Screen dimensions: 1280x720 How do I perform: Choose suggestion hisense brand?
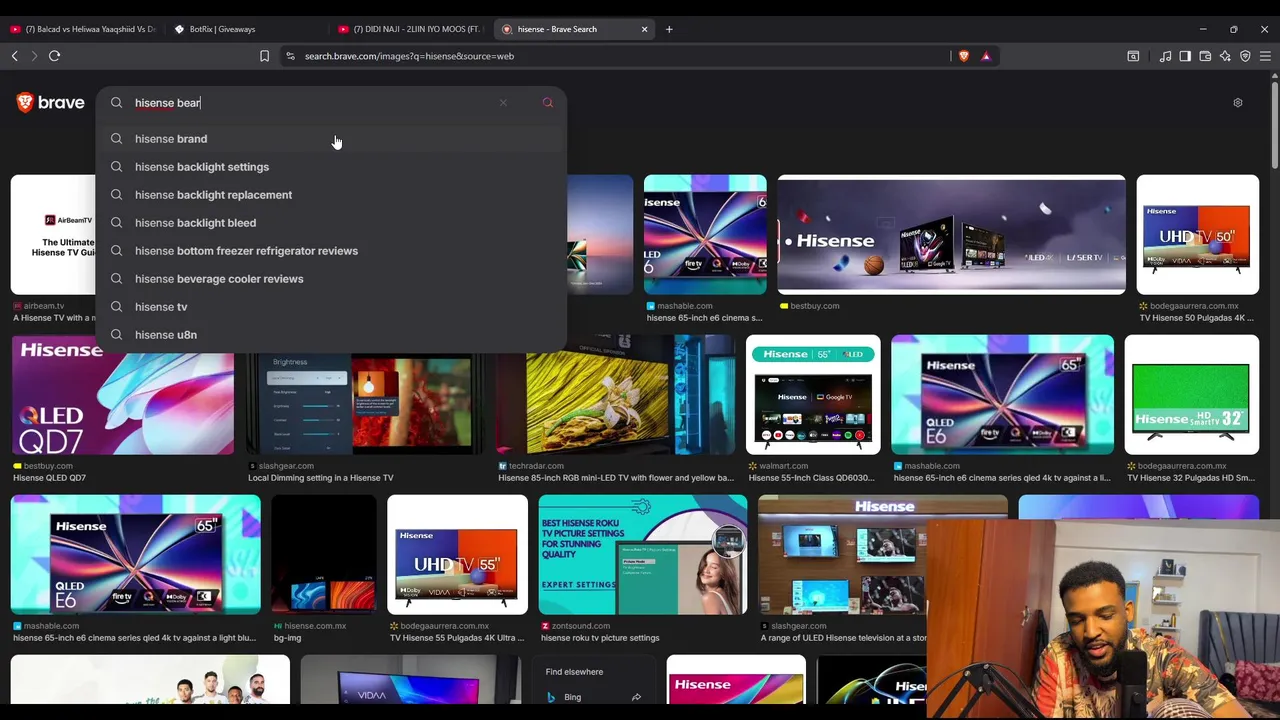pyautogui.click(x=331, y=139)
